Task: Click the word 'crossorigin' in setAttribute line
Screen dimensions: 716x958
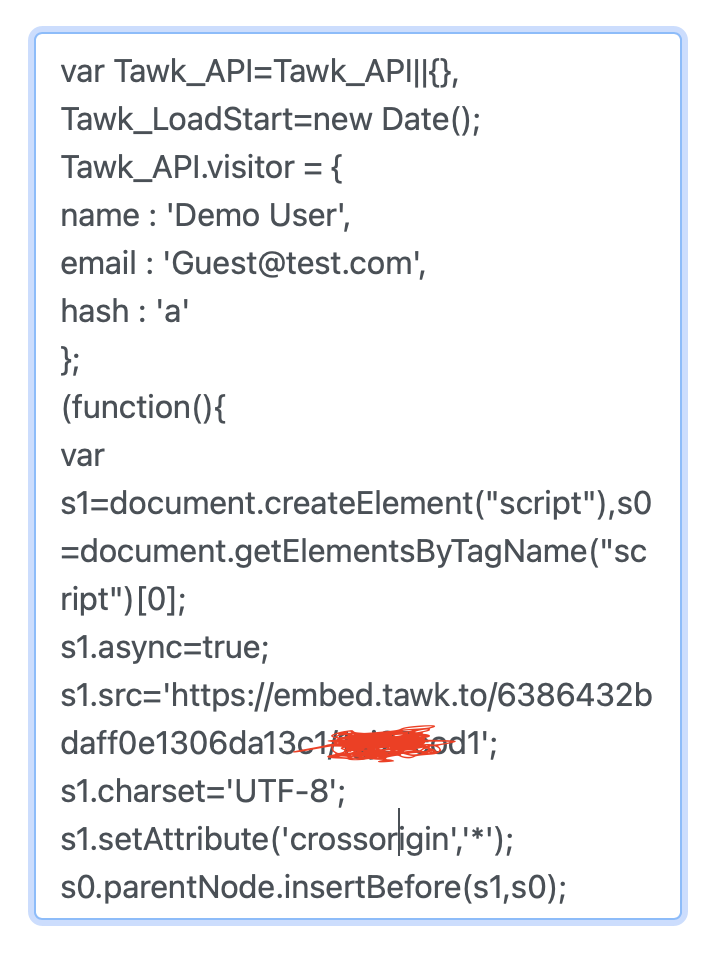Action: click(x=370, y=839)
